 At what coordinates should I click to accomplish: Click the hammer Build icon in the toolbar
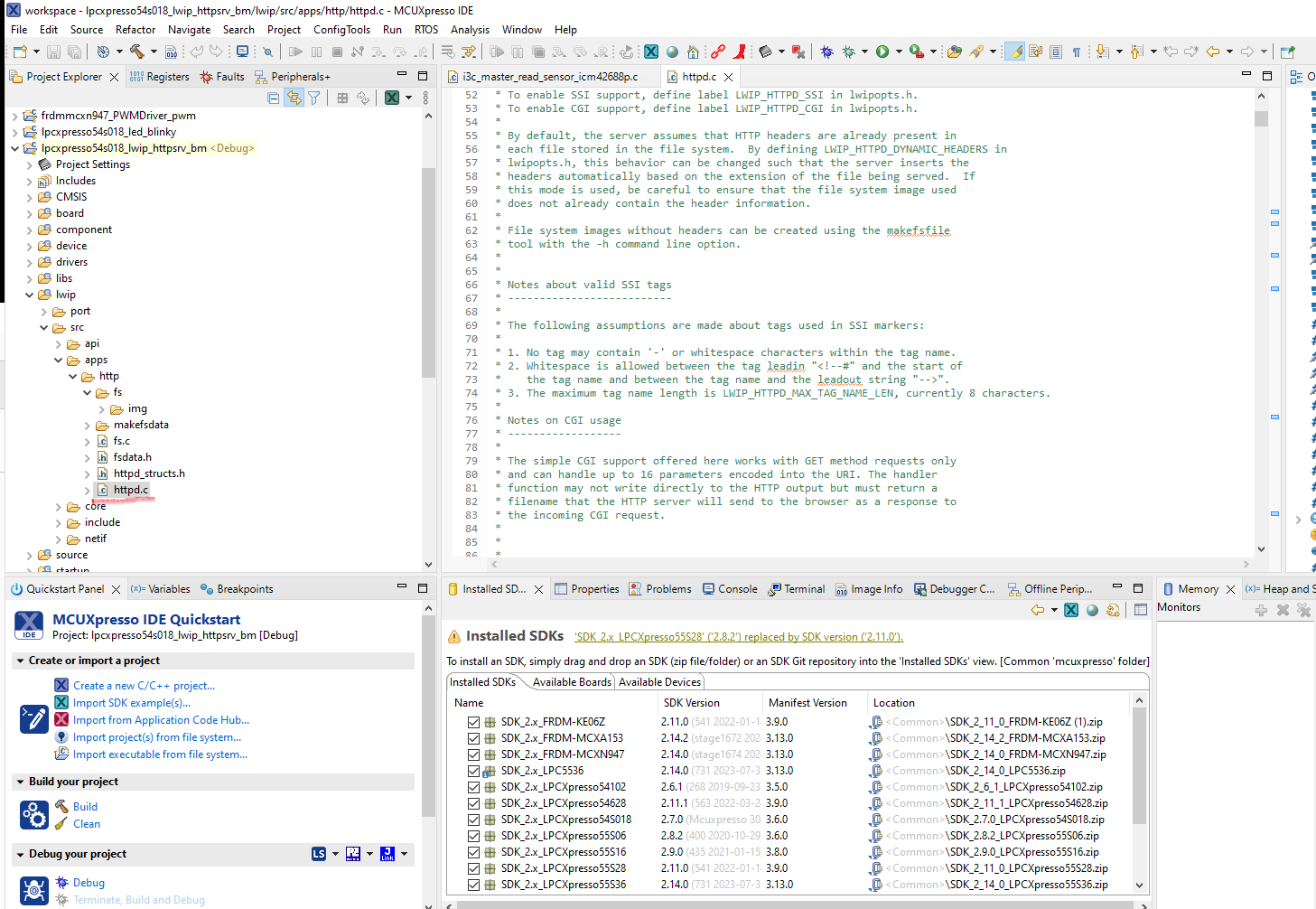point(137,52)
